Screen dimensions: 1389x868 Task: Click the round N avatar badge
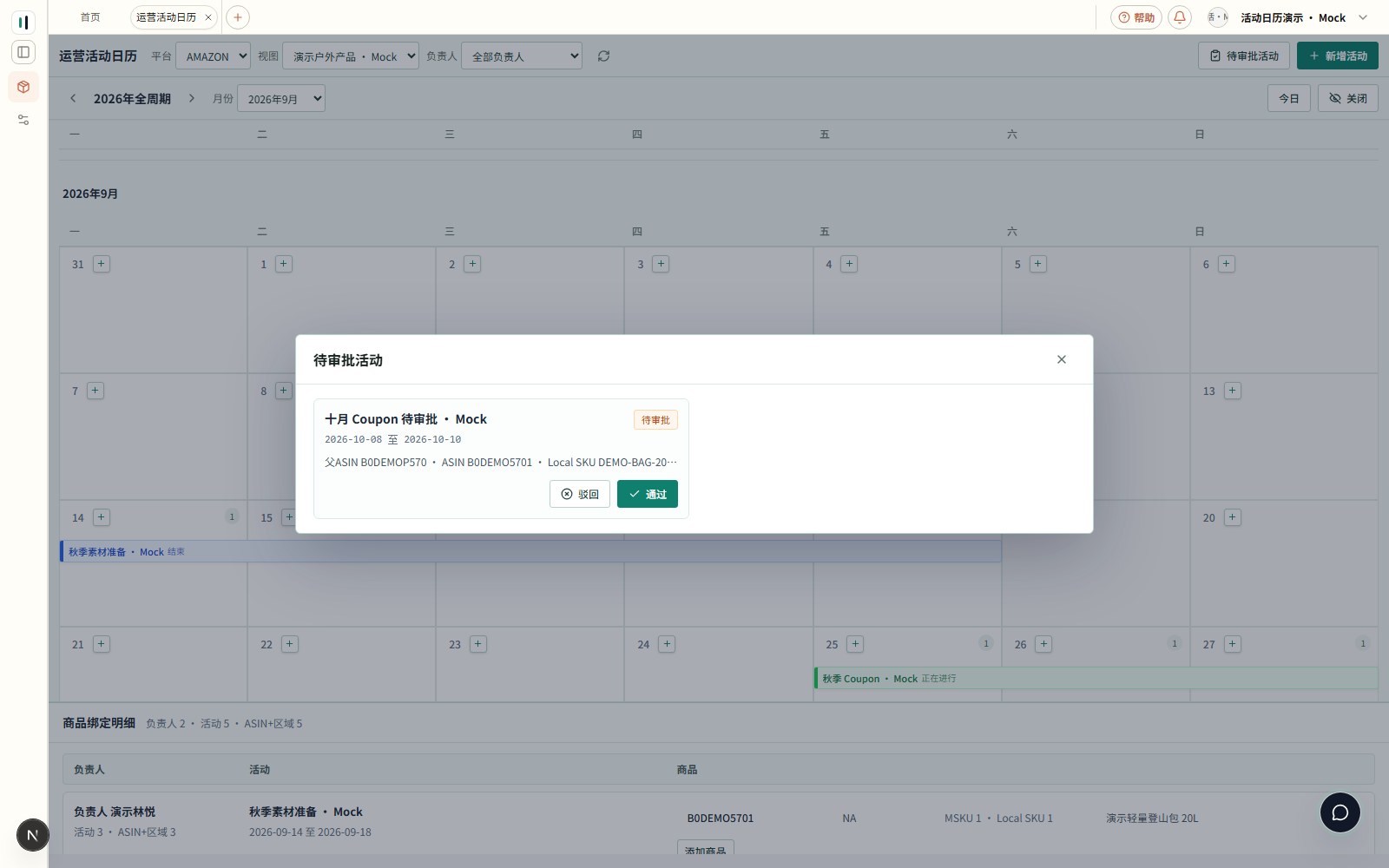pyautogui.click(x=33, y=836)
